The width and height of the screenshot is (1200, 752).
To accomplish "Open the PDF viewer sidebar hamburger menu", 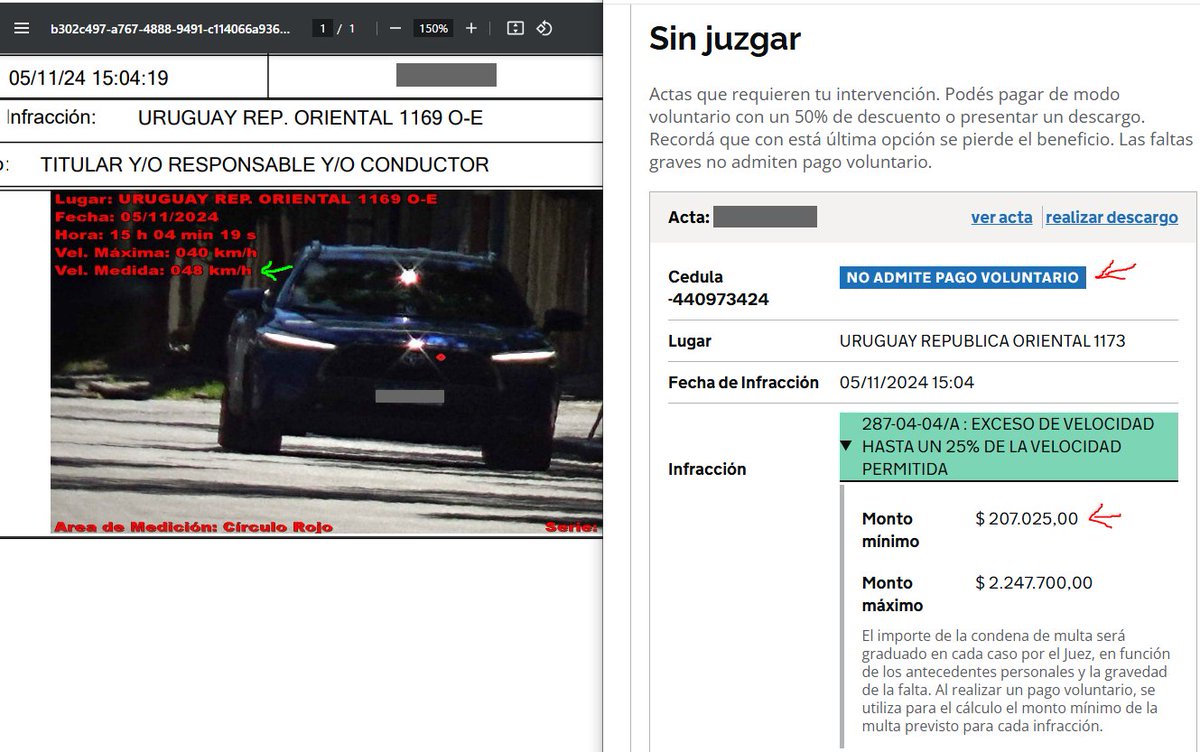I will click(22, 29).
